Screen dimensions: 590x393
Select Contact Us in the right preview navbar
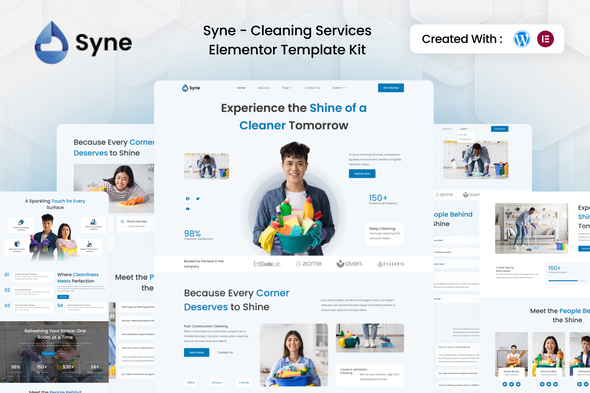[447, 129]
